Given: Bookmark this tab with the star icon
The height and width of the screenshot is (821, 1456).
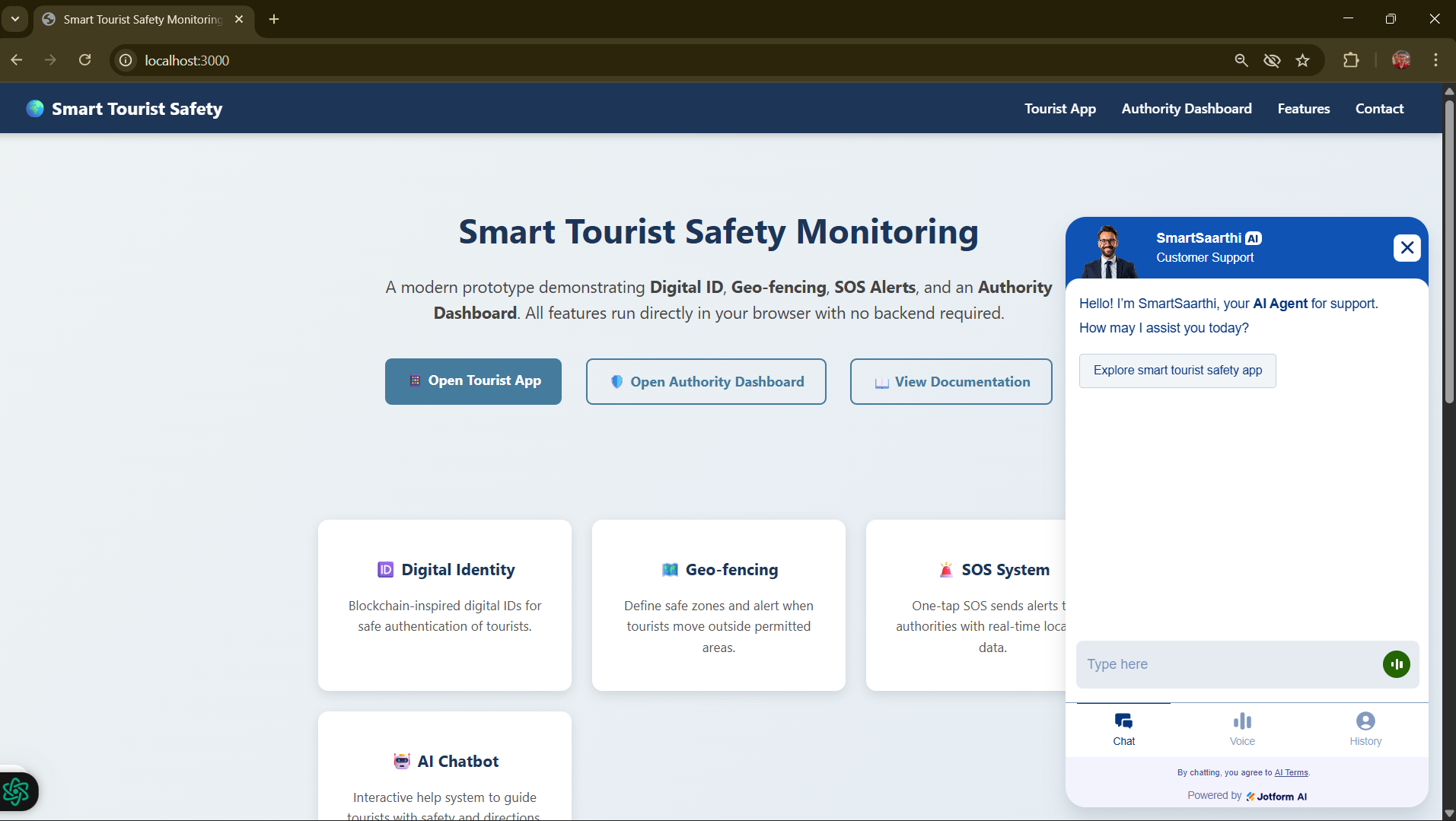Looking at the screenshot, I should (x=1303, y=60).
